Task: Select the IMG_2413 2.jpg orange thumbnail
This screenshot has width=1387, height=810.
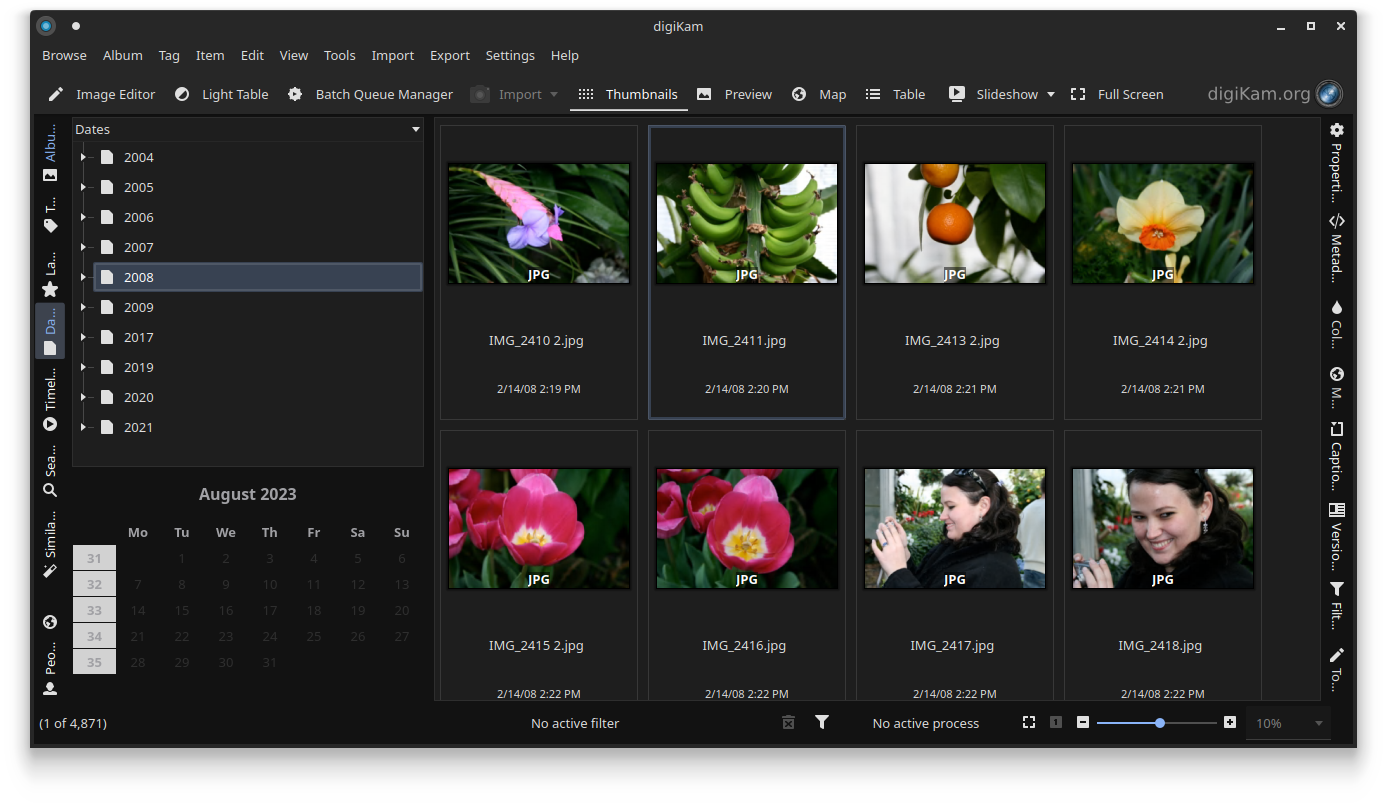Action: [x=954, y=223]
